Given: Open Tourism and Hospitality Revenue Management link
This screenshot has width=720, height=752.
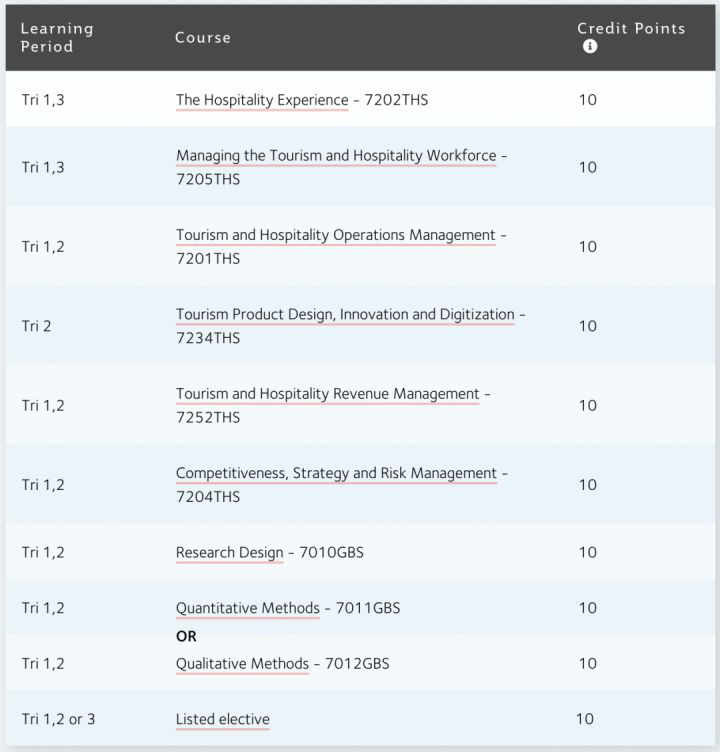Looking at the screenshot, I should (327, 394).
